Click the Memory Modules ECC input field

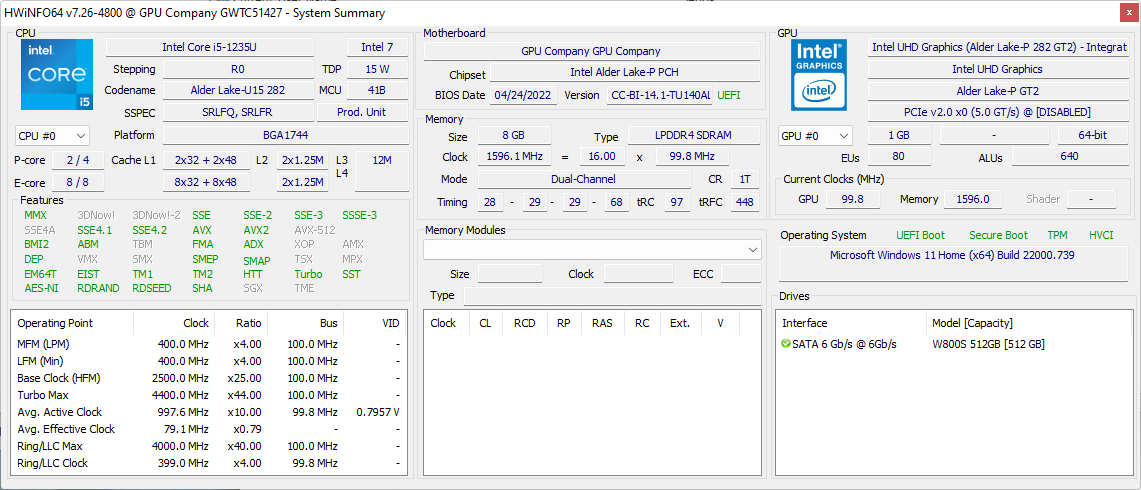pyautogui.click(x=741, y=274)
